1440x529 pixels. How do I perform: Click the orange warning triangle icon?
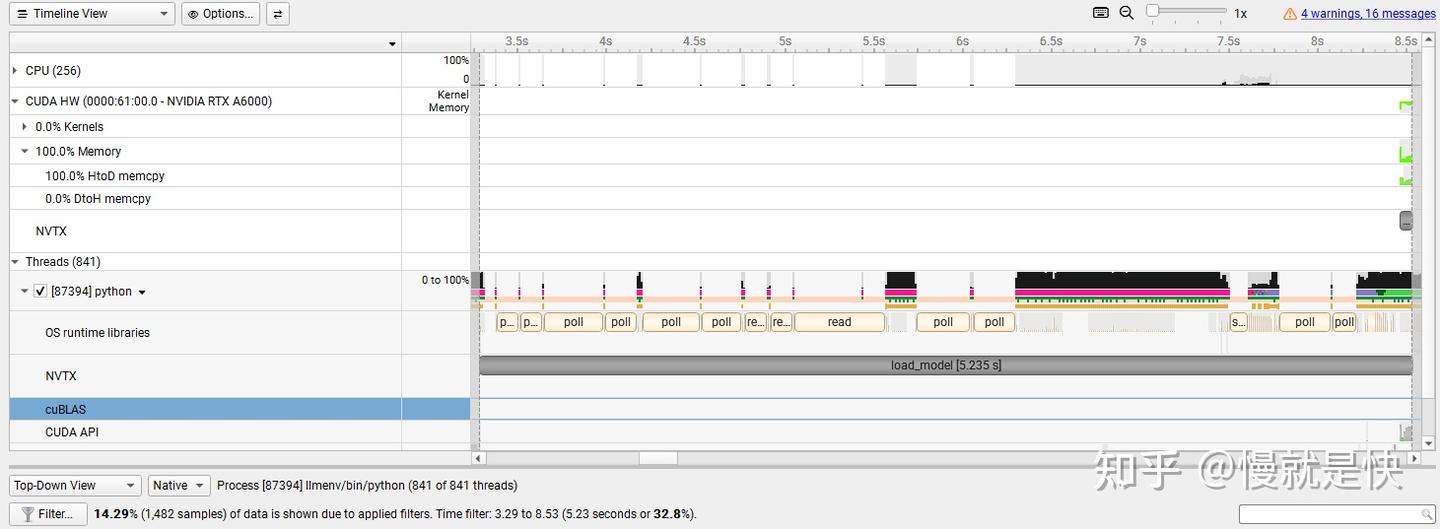[1290, 14]
